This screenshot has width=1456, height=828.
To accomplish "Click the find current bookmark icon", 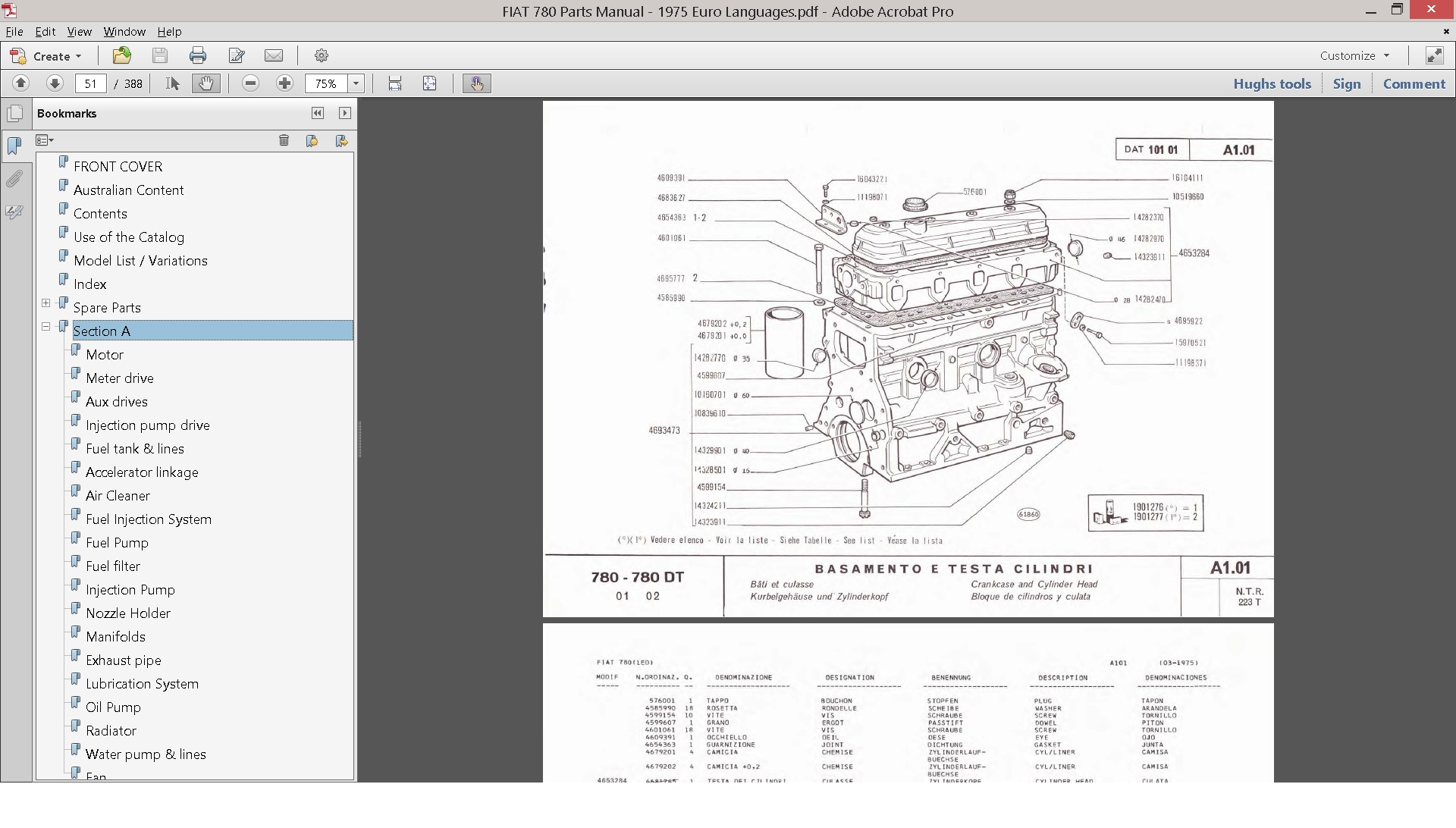I will click(341, 140).
